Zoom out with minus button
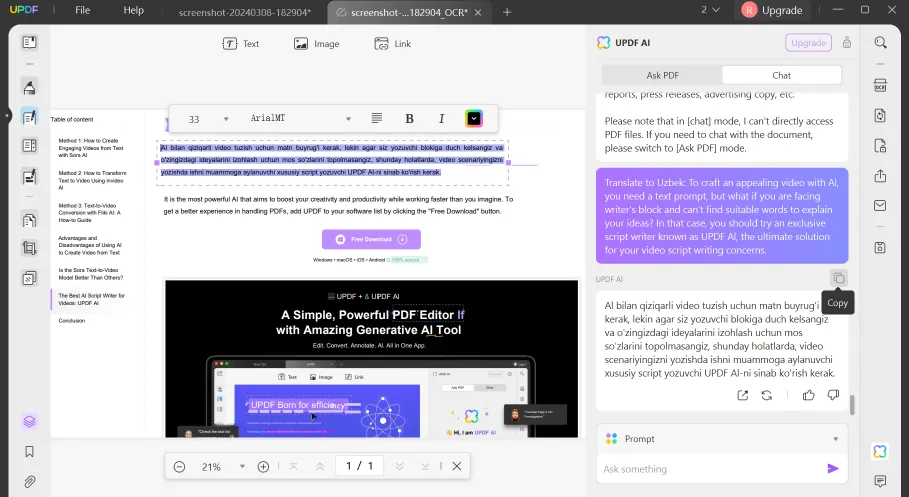 point(180,466)
